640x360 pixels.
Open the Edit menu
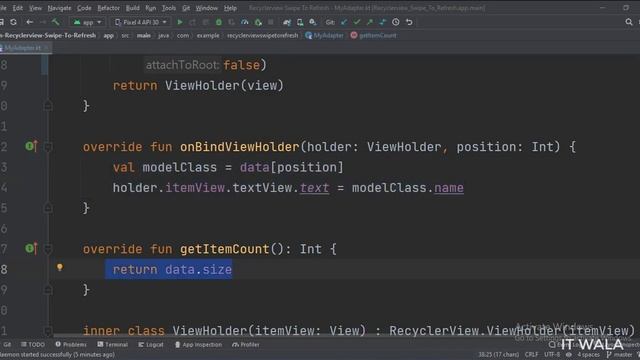pyautogui.click(x=18, y=8)
